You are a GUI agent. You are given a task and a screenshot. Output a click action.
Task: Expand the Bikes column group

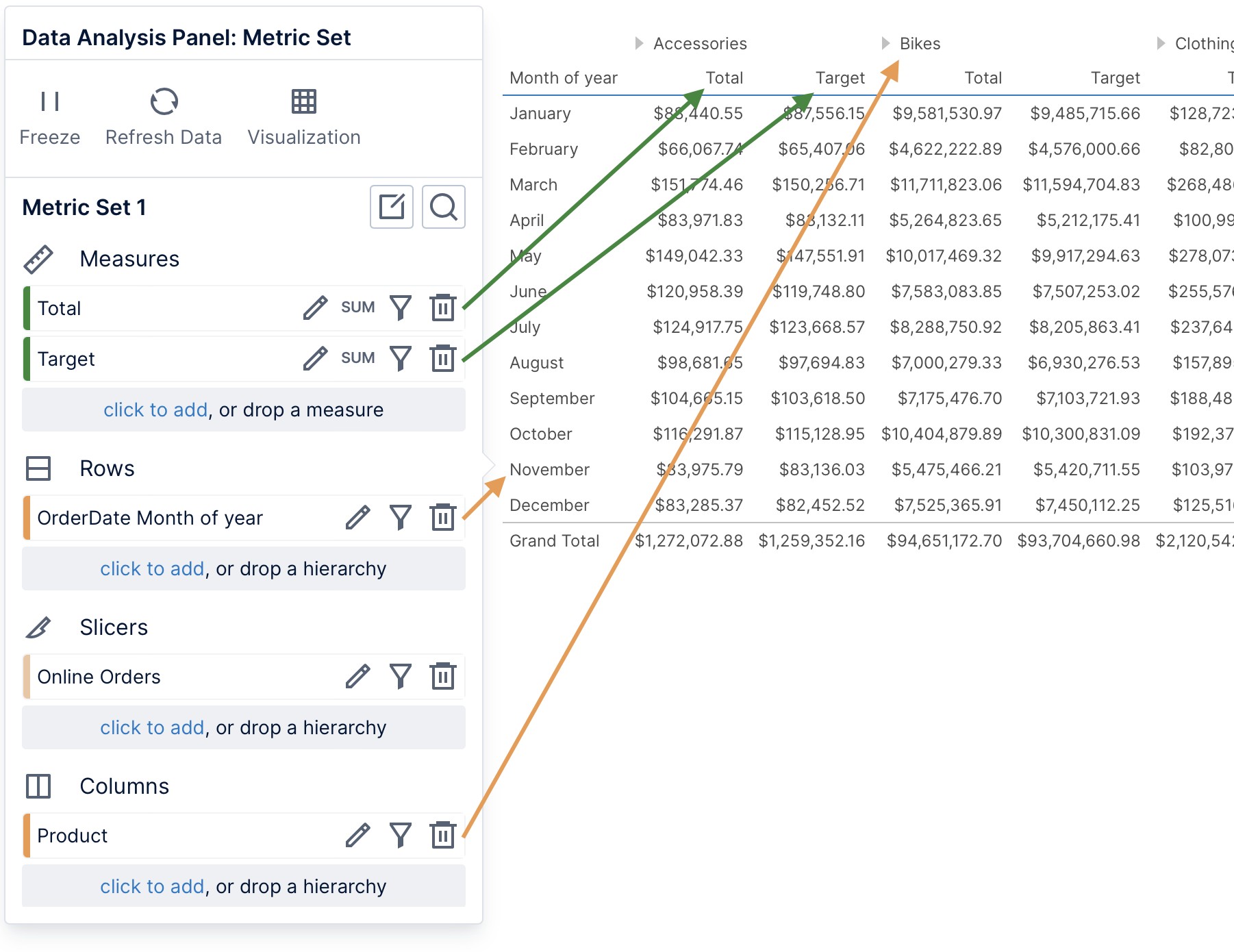click(884, 43)
